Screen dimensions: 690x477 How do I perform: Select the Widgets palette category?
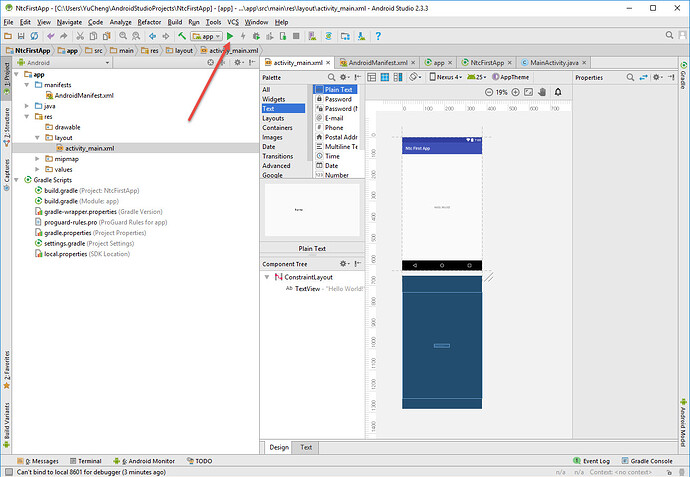click(274, 99)
